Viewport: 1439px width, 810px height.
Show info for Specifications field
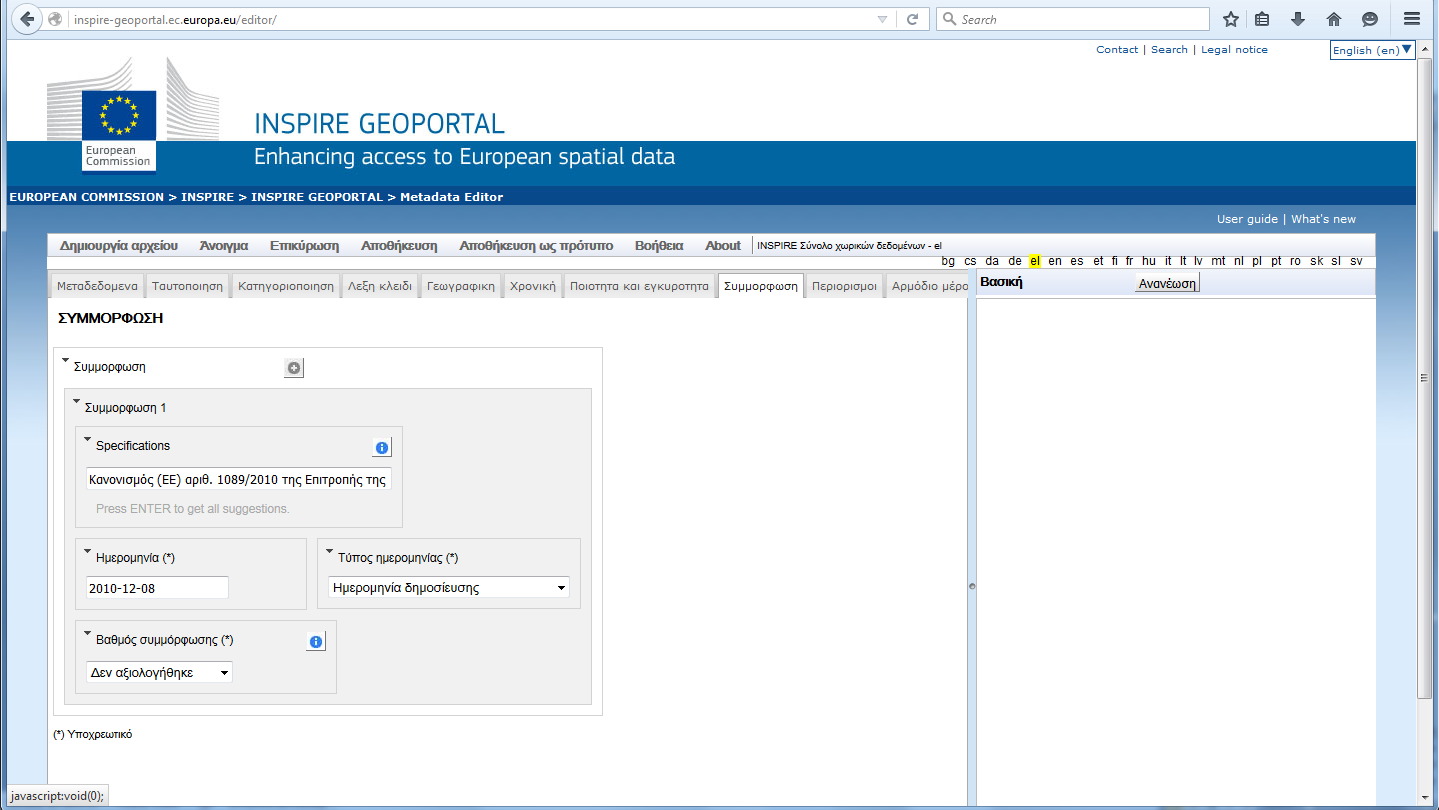(381, 447)
